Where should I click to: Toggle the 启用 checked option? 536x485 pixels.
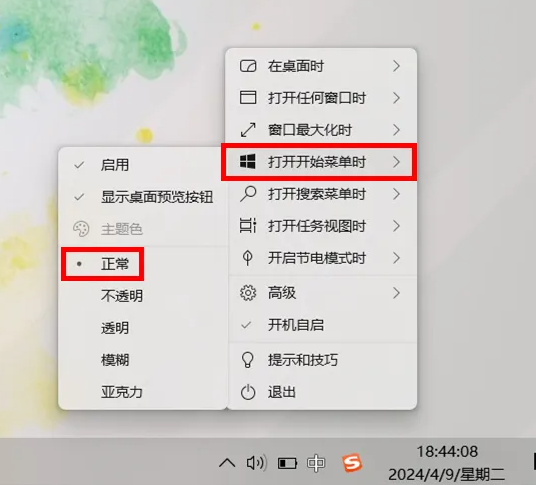tap(143, 165)
